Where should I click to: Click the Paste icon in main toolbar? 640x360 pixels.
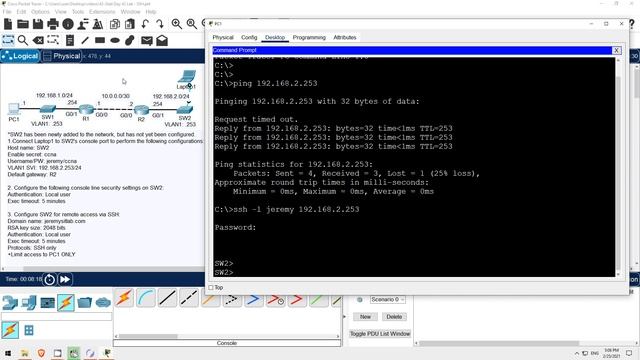click(x=130, y=24)
